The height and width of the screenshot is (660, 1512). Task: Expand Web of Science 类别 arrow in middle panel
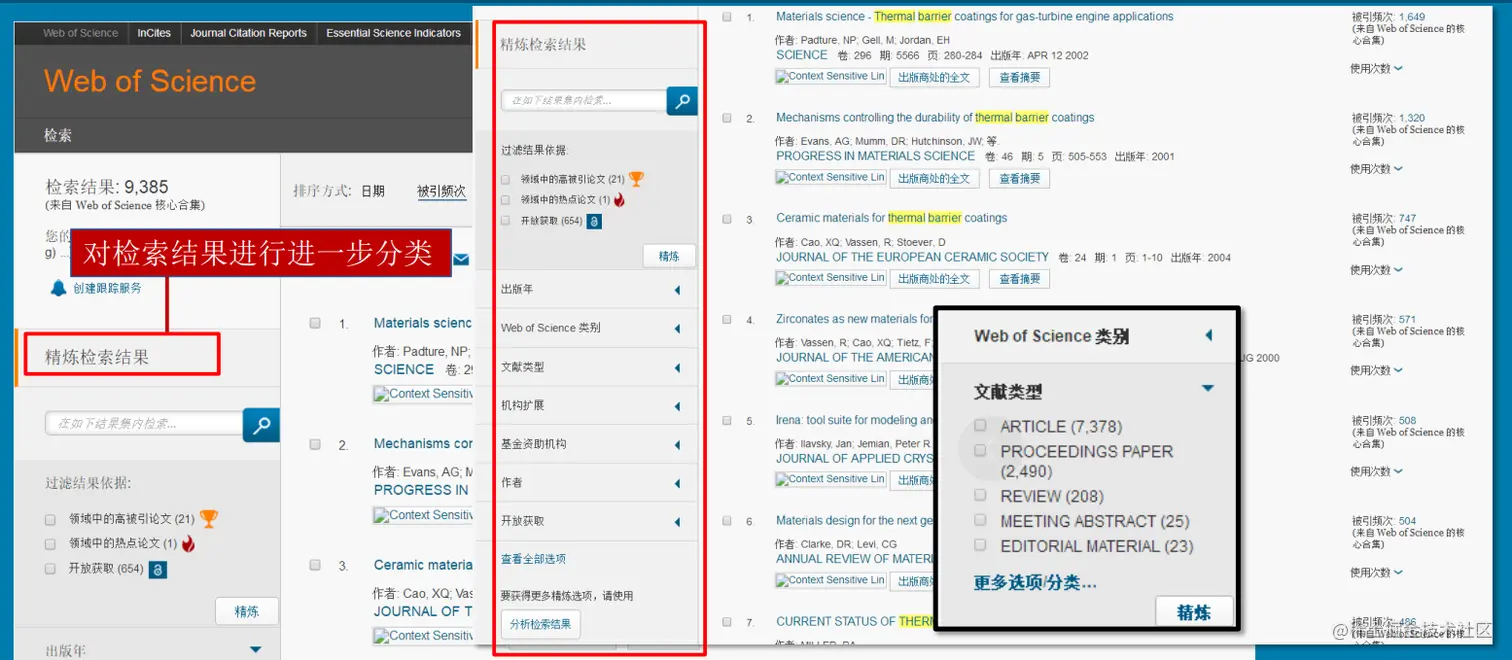pos(677,329)
